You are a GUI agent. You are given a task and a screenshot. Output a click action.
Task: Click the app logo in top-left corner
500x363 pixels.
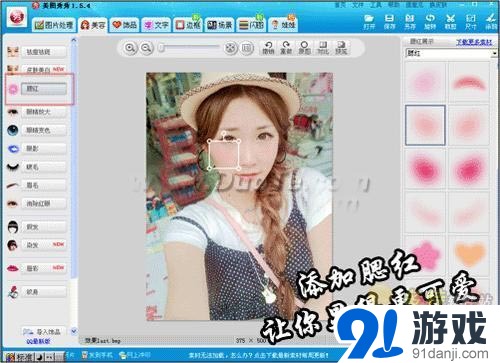17,17
